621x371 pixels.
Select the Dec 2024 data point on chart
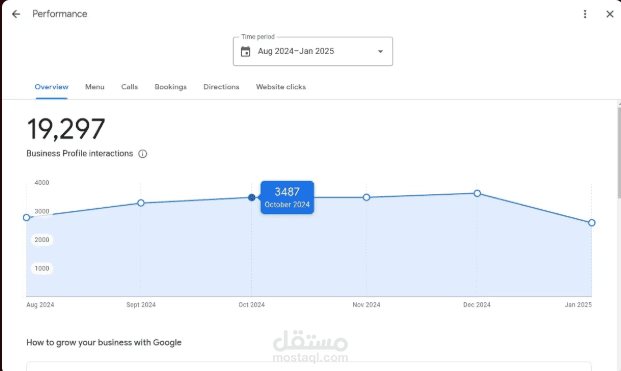pyautogui.click(x=477, y=193)
